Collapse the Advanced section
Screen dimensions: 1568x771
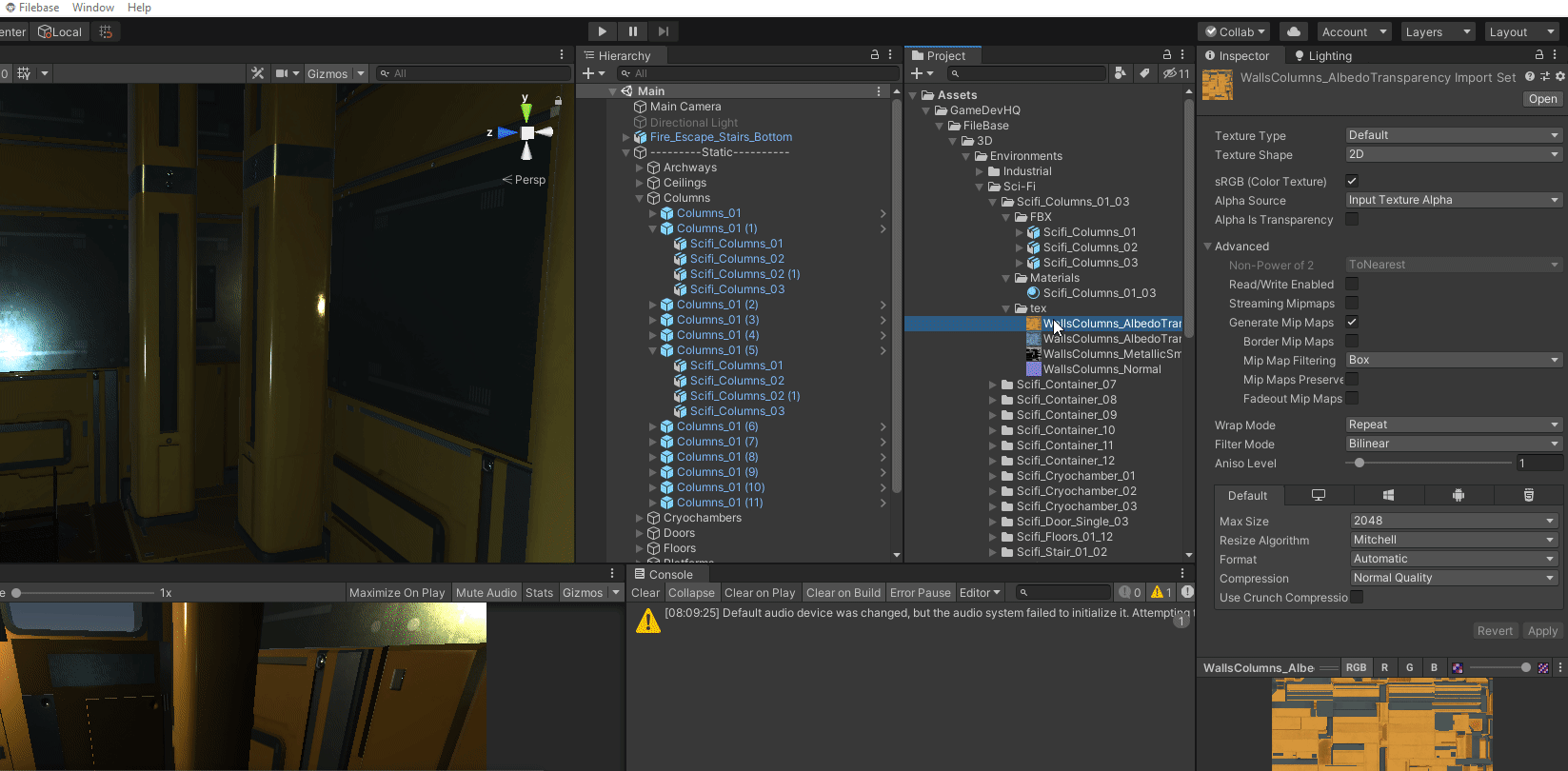coord(1208,246)
